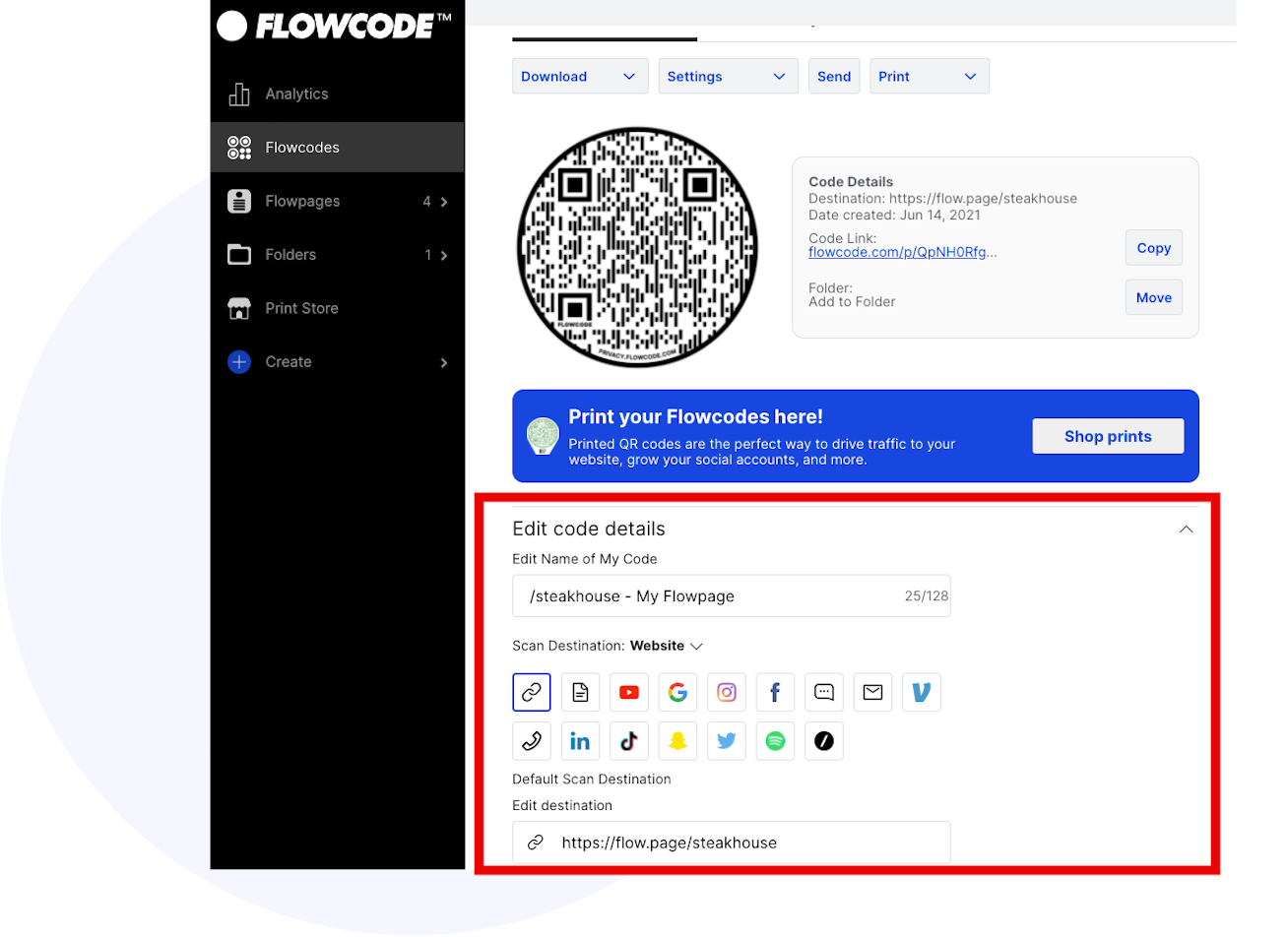
Task: Click the Edit destination URL field
Action: [732, 843]
